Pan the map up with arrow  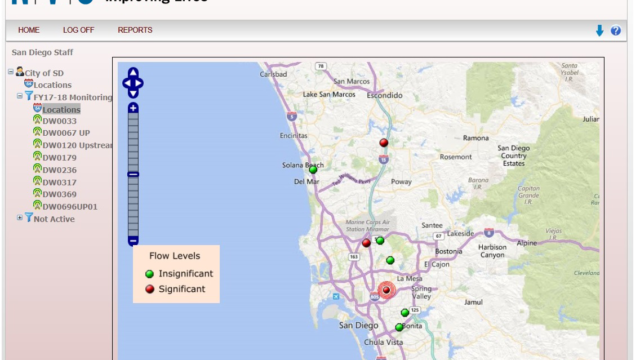[133, 72]
